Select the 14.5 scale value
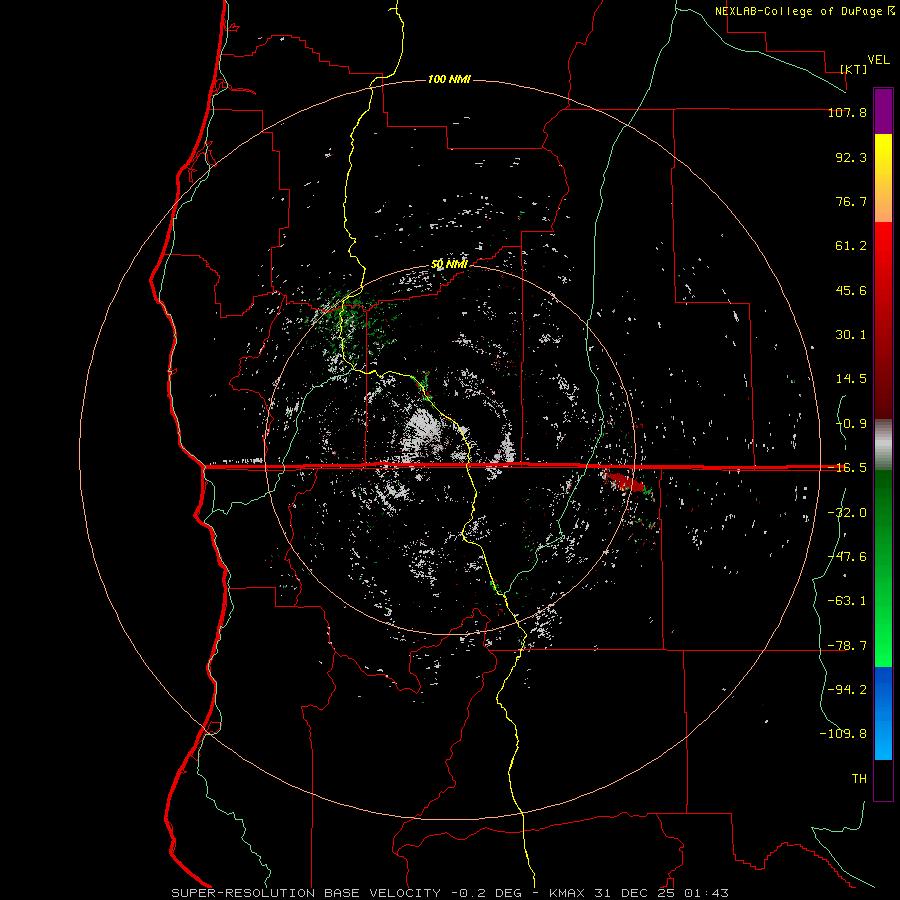 pyautogui.click(x=851, y=379)
